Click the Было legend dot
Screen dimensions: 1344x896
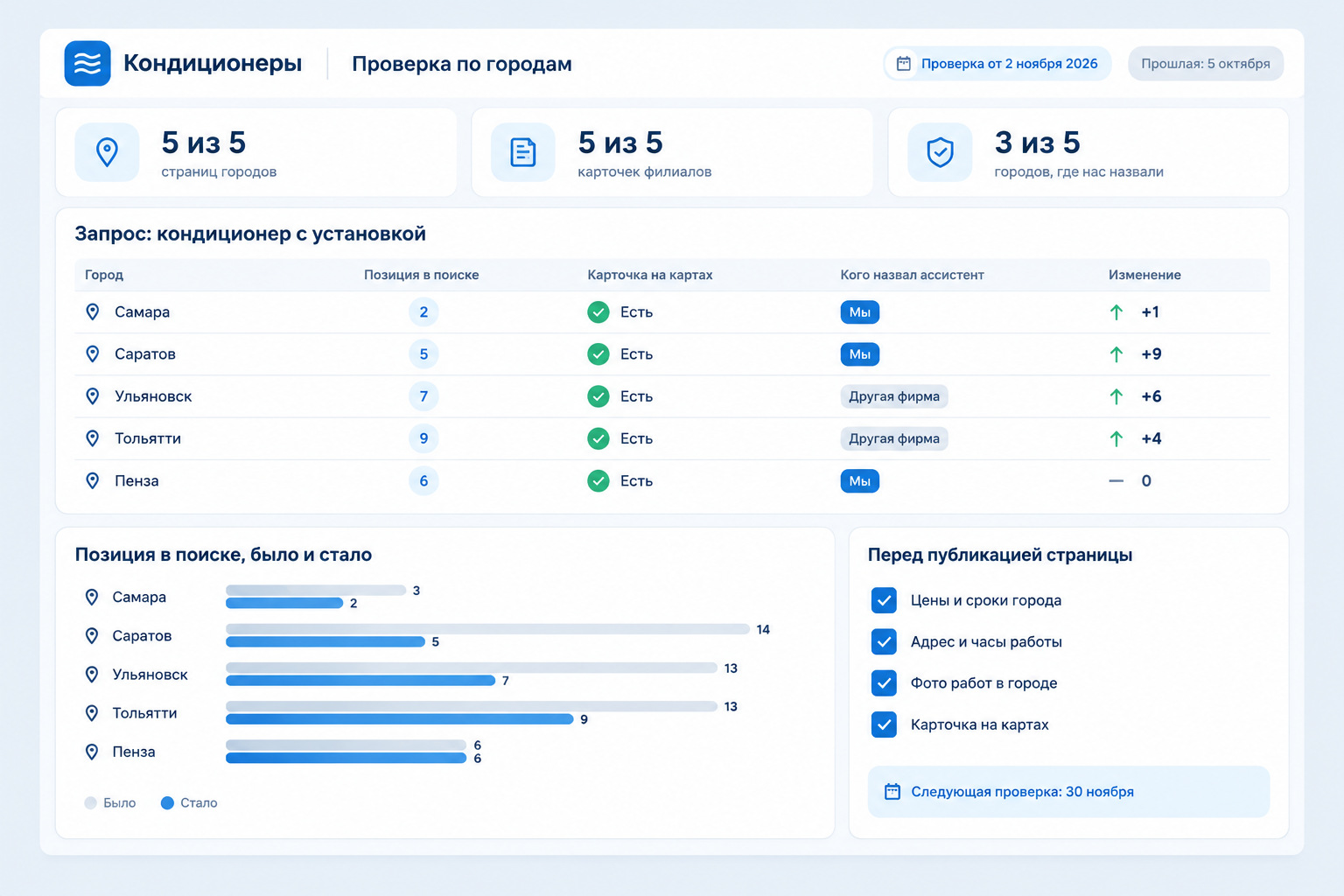pyautogui.click(x=91, y=803)
